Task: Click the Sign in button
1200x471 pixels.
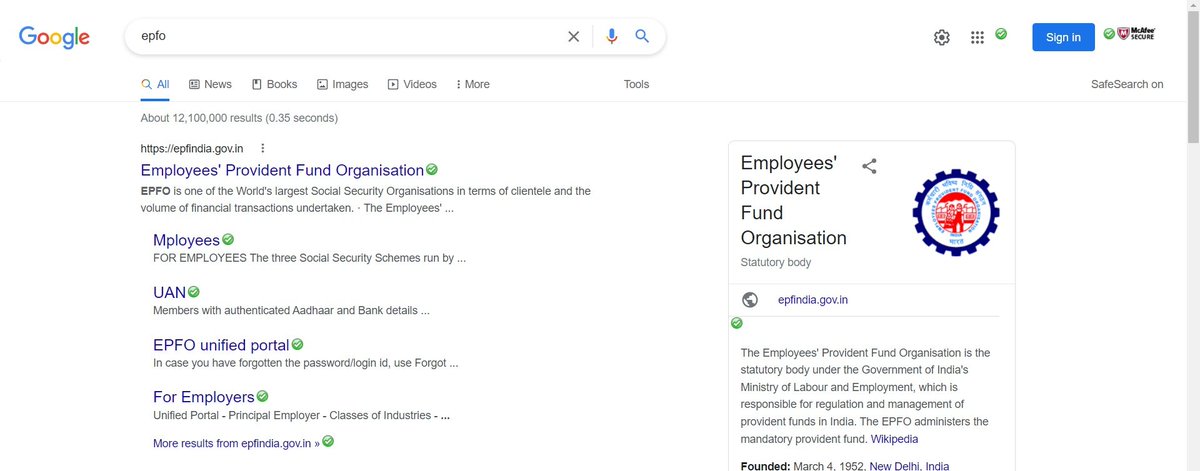Action: point(1063,37)
